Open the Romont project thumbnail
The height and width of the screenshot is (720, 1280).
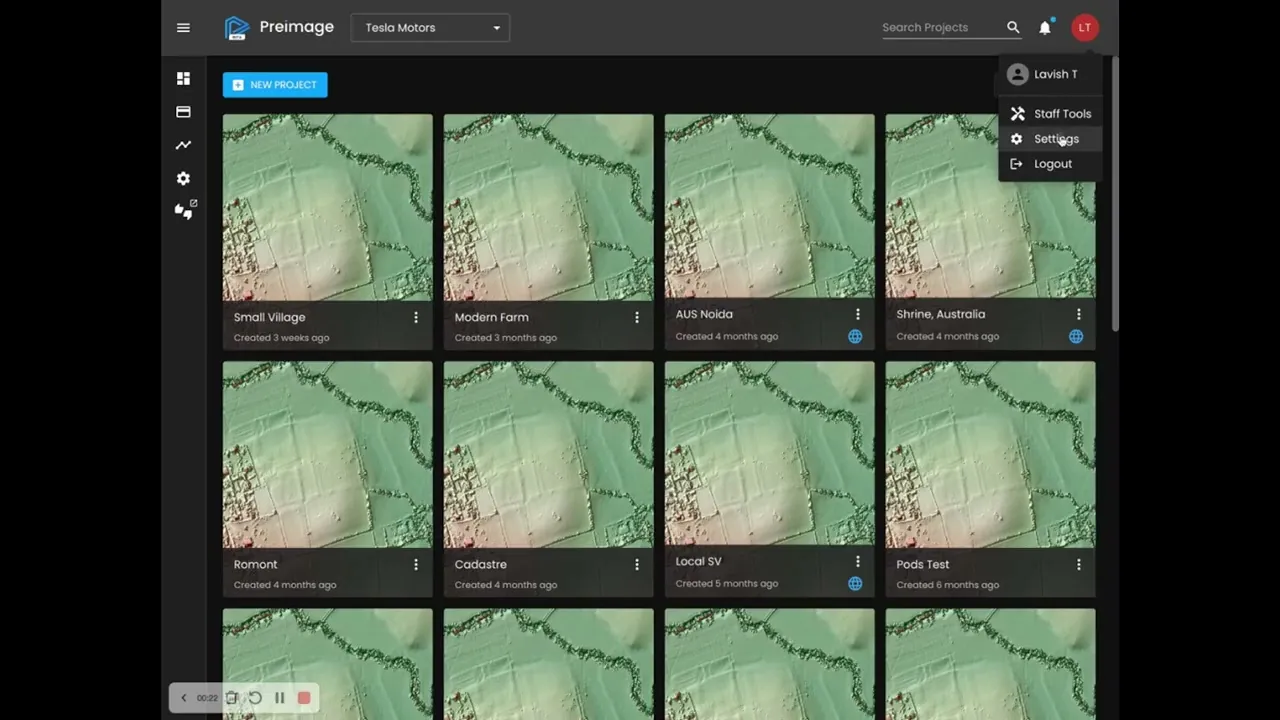click(328, 455)
